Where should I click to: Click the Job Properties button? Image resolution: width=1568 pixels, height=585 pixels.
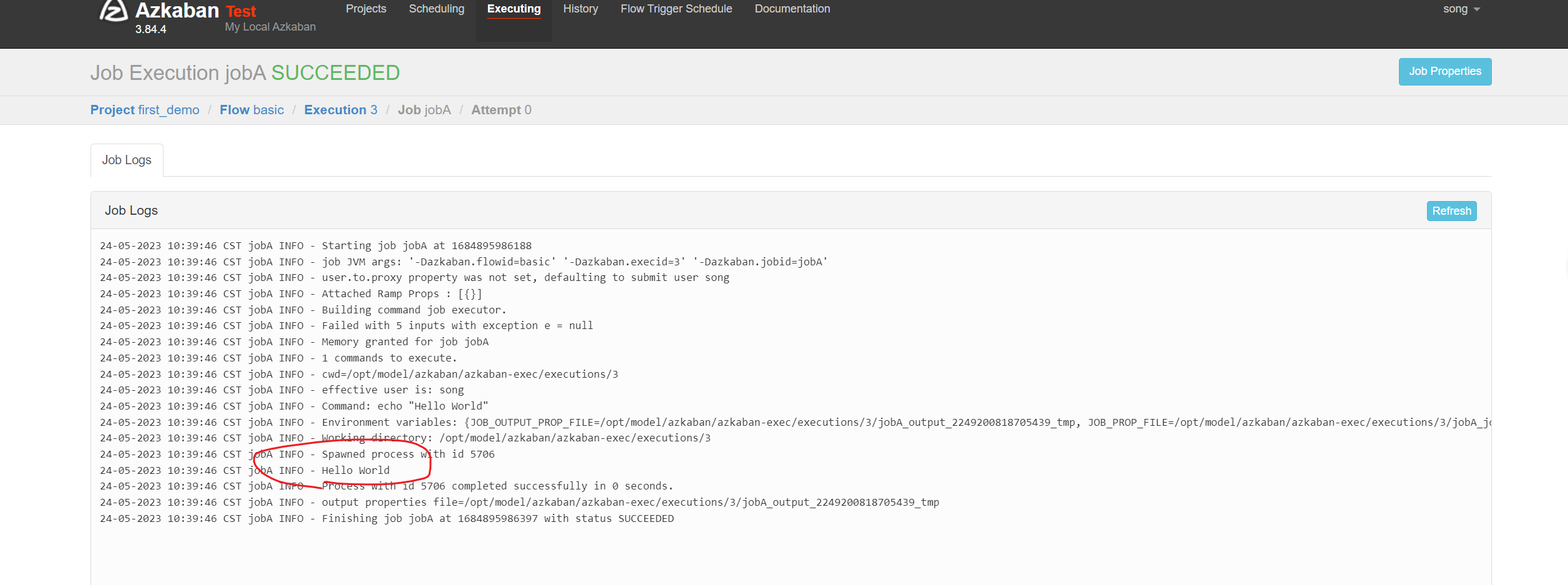tap(1445, 72)
